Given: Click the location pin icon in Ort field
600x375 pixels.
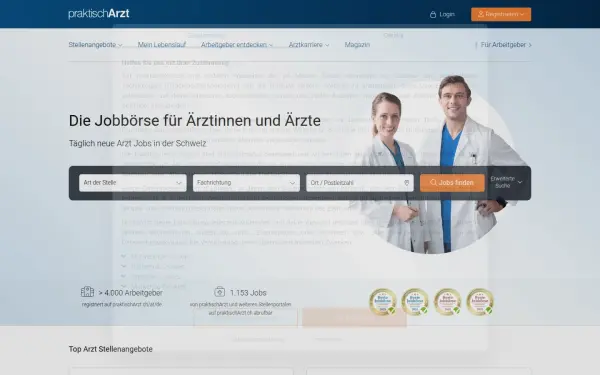Looking at the screenshot, I should [406, 183].
